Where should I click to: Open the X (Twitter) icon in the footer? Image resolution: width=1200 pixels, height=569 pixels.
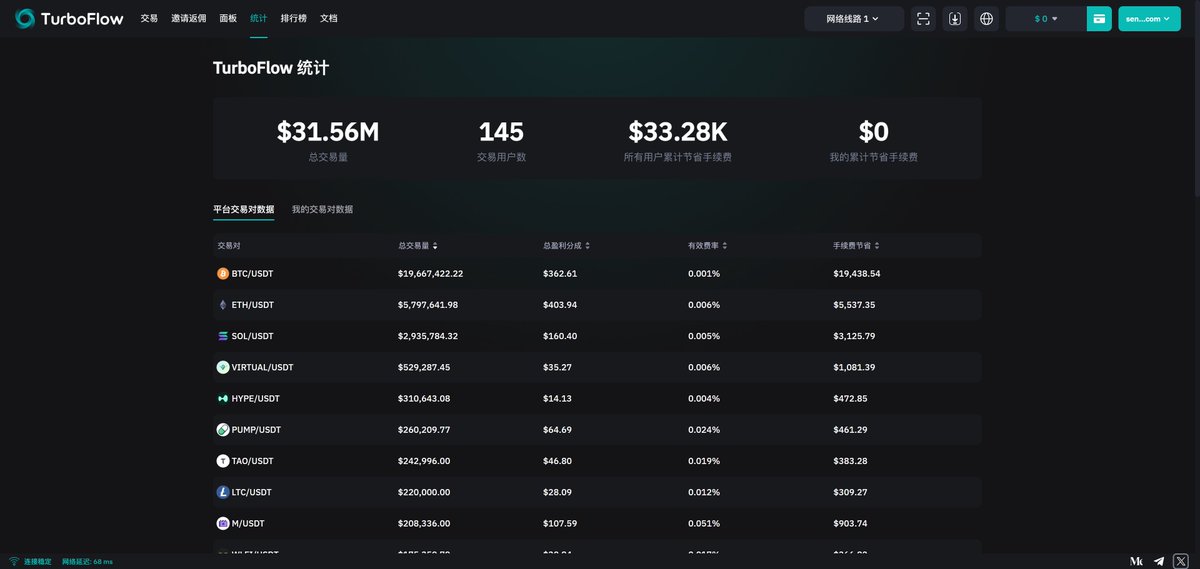click(x=1181, y=561)
